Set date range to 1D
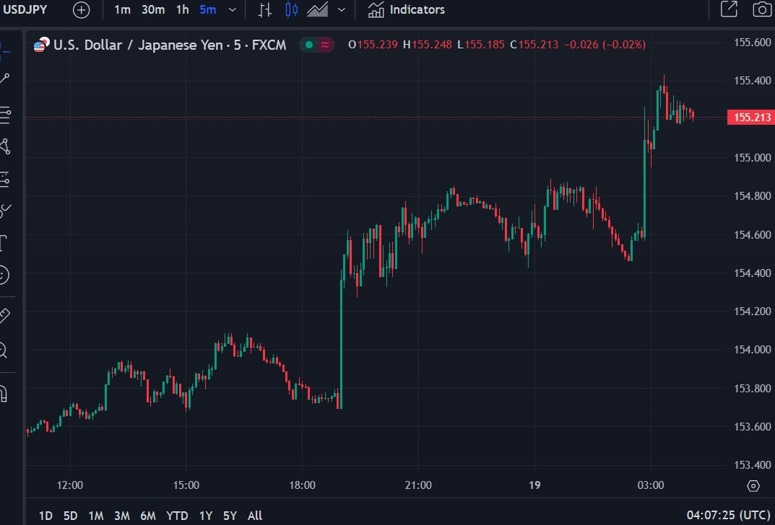The image size is (775, 525). (45, 516)
